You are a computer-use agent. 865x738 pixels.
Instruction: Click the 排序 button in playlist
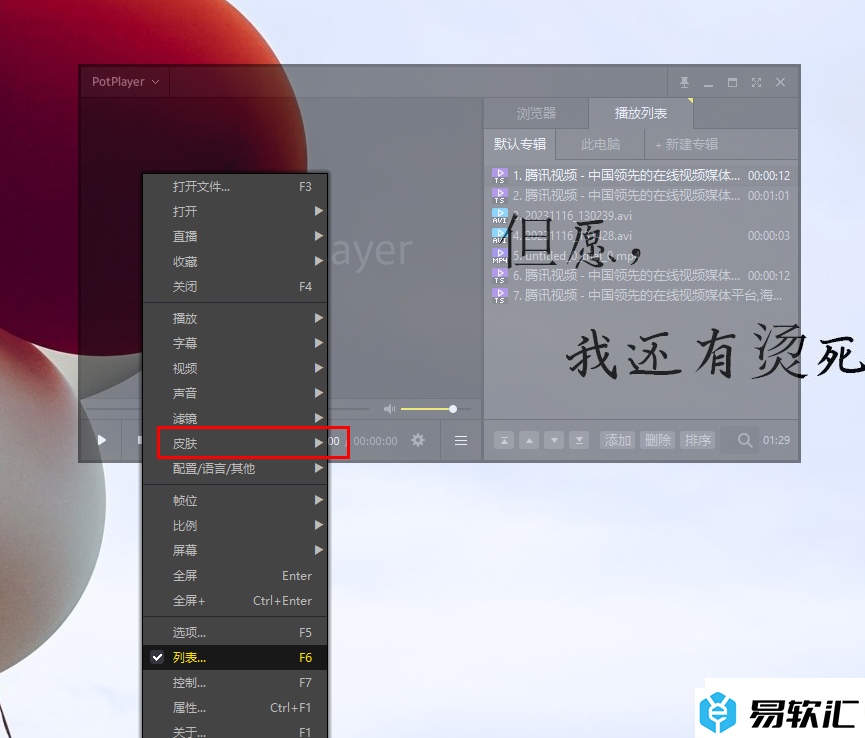pyautogui.click(x=698, y=440)
